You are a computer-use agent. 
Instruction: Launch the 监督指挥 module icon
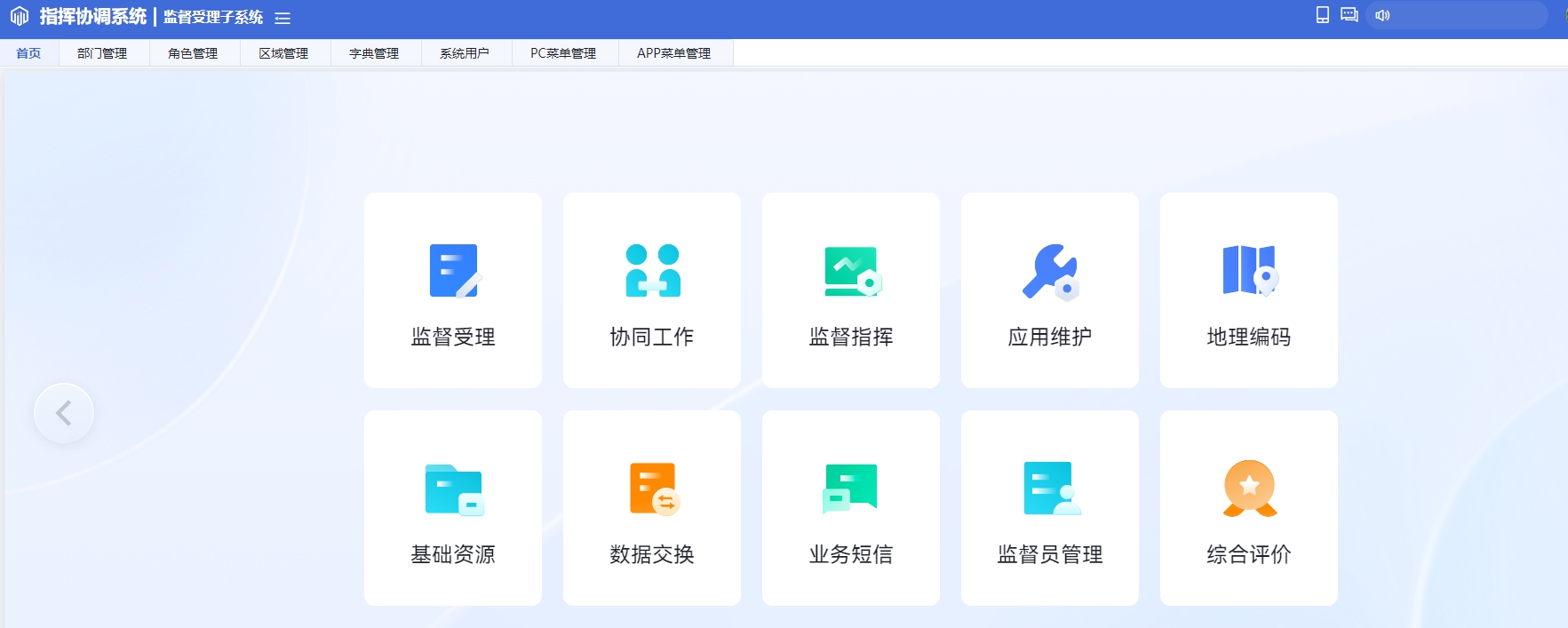click(x=851, y=271)
